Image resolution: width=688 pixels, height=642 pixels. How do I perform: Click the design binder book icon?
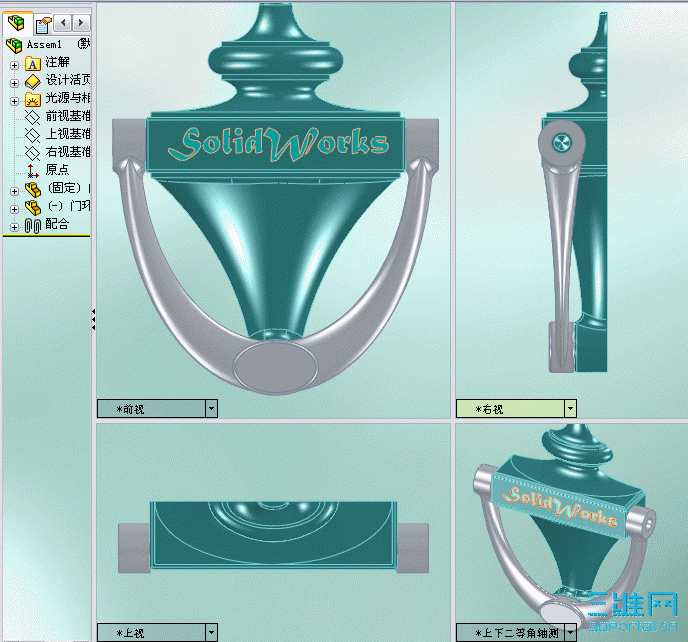(x=33, y=82)
